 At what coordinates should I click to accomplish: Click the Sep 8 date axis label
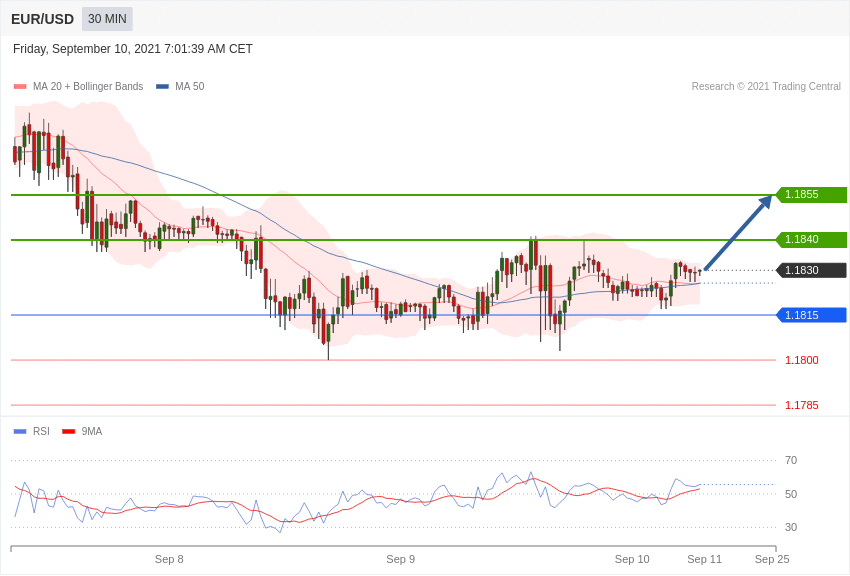click(169, 559)
